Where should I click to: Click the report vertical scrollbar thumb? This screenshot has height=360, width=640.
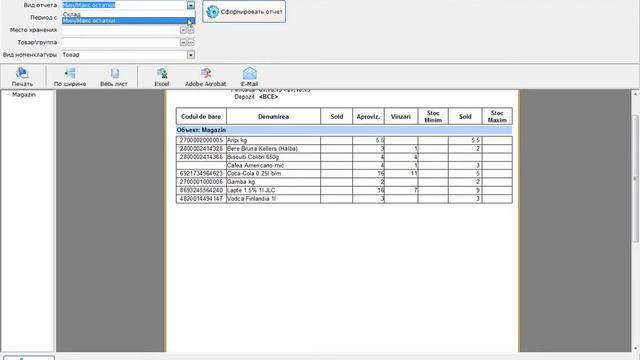point(636,178)
